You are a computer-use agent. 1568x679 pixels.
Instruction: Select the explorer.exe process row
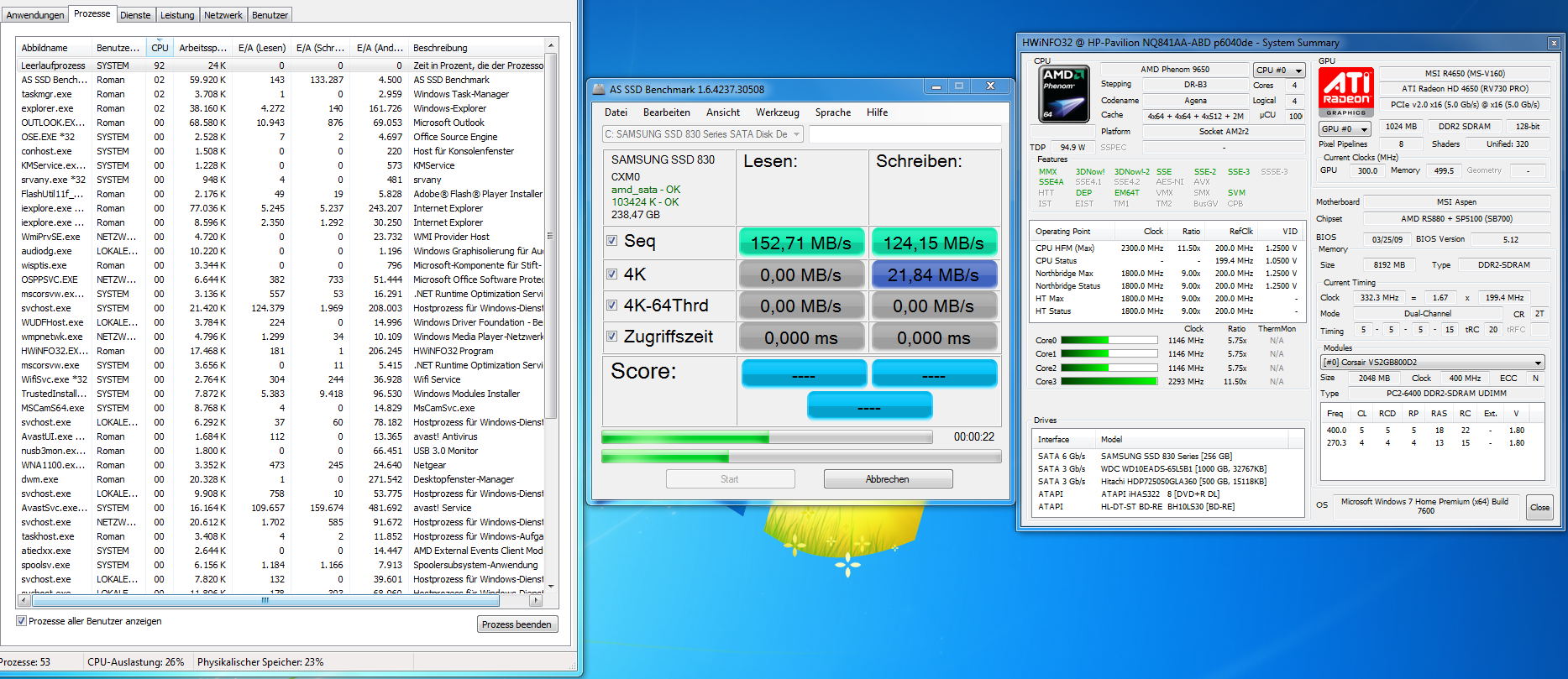click(x=281, y=108)
